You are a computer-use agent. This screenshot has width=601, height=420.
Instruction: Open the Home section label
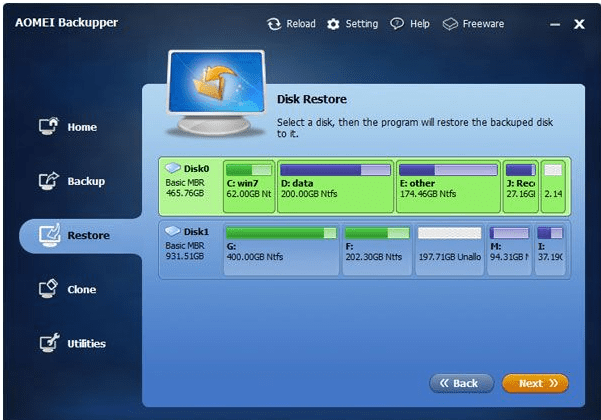82,127
